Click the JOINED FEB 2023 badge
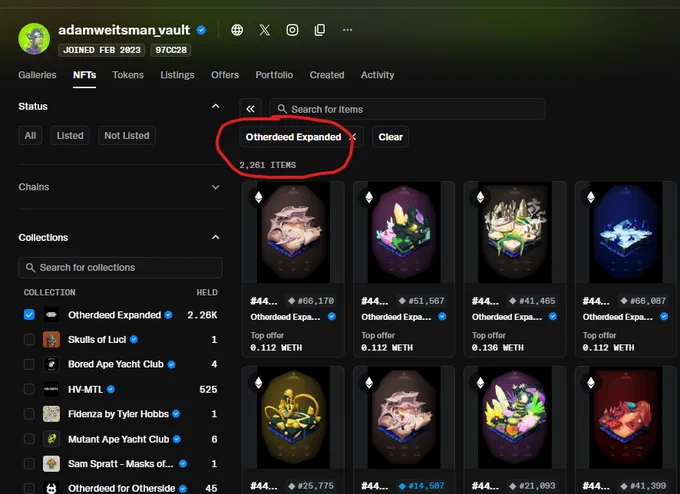This screenshot has width=680, height=494. click(102, 50)
